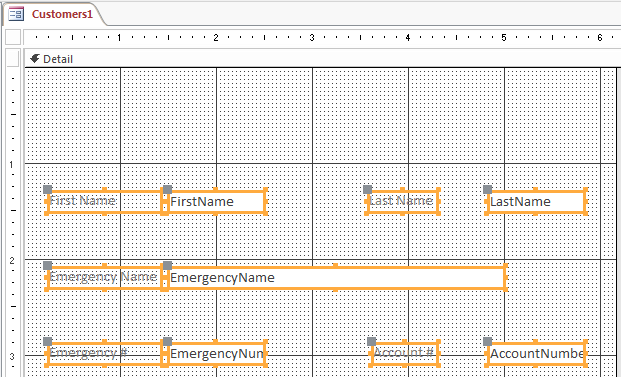The image size is (621, 377).
Task: Select the Last Name label control
Action: pyautogui.click(x=403, y=202)
